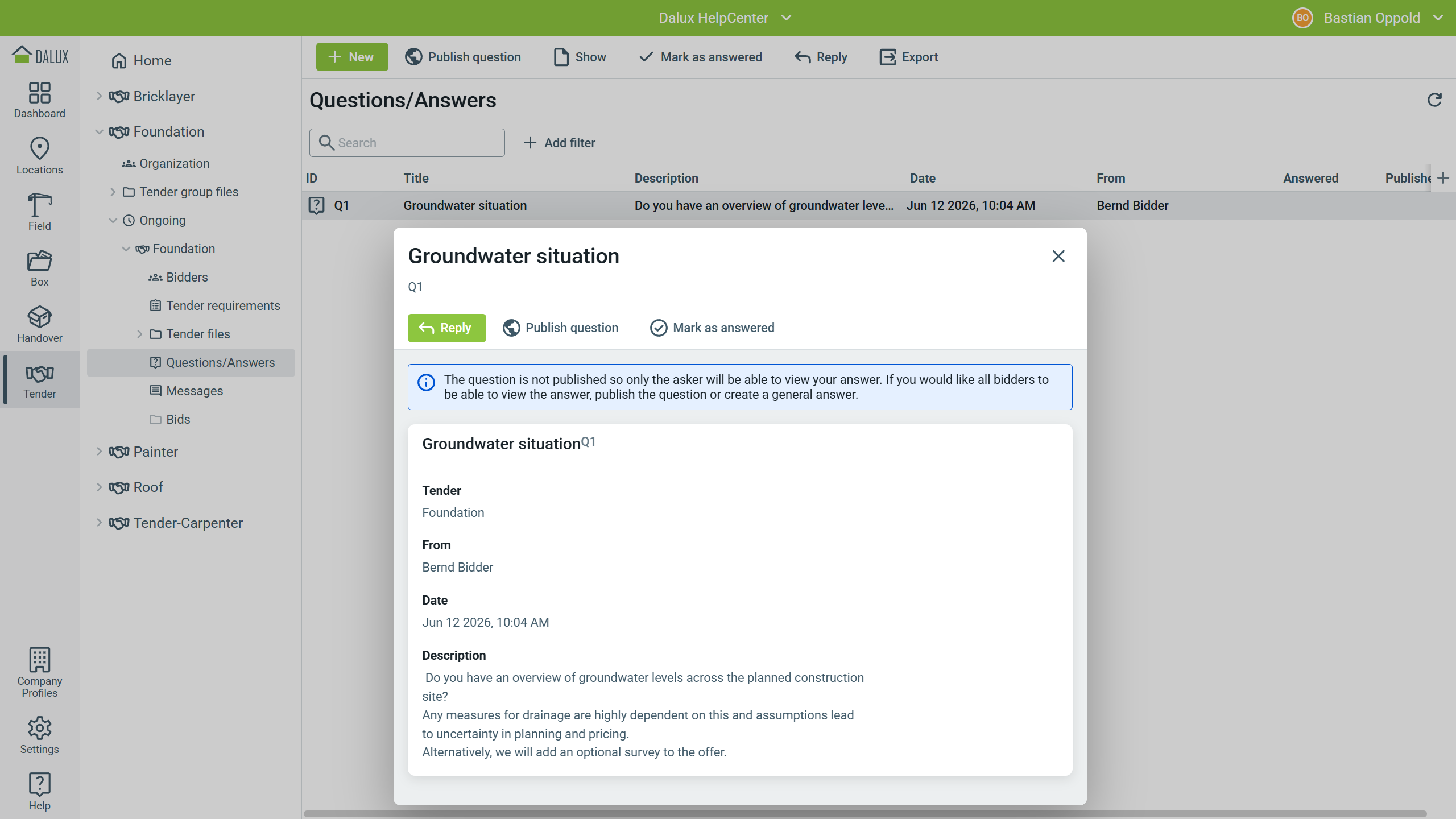This screenshot has width=1456, height=819.
Task: Select Questions/Answers tree item
Action: (191, 362)
